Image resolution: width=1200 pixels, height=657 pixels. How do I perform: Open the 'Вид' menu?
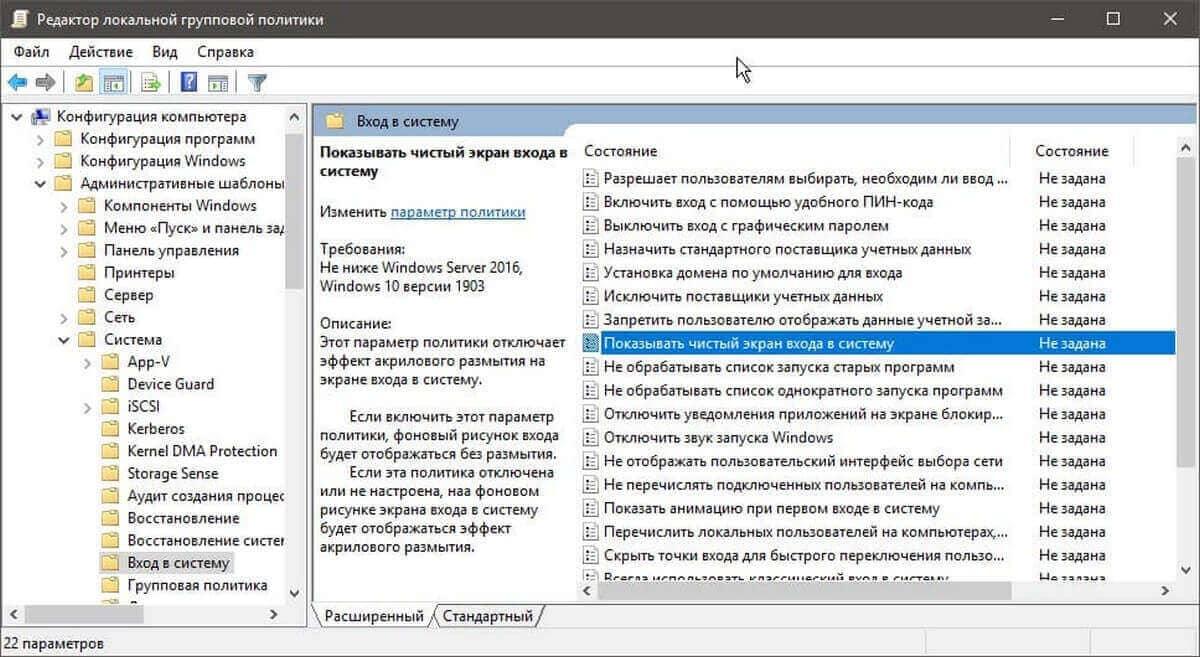coord(165,51)
